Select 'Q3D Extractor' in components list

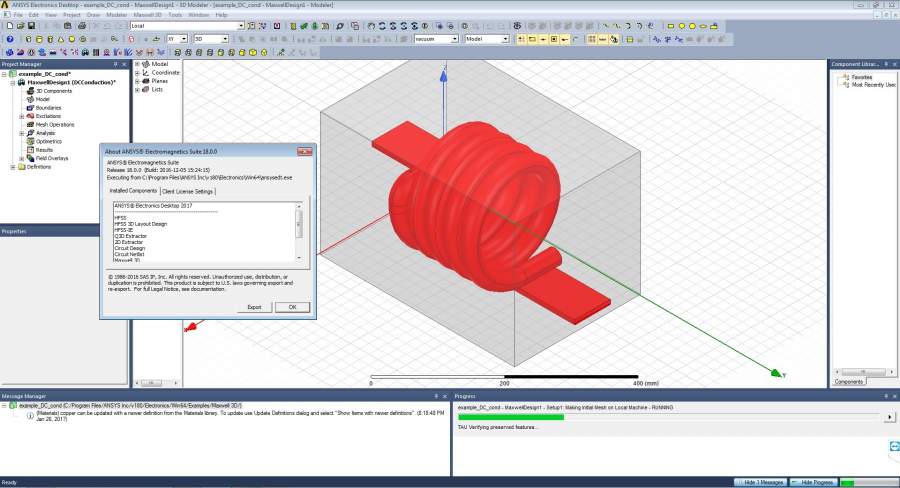130,236
